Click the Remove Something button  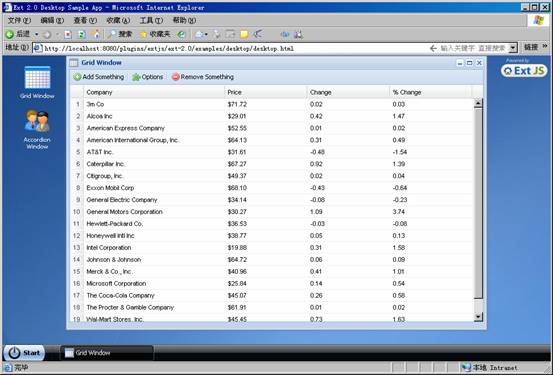point(203,77)
